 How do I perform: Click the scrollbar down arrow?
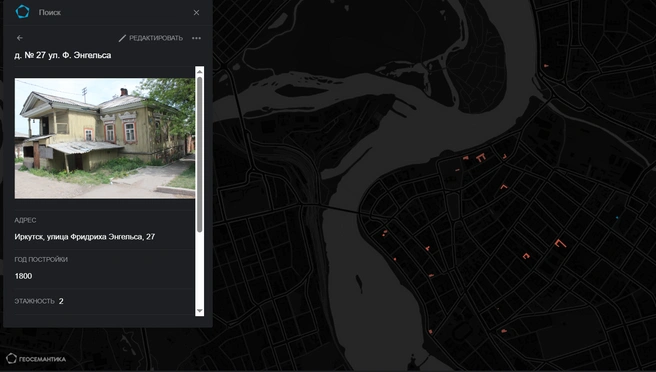pos(200,310)
